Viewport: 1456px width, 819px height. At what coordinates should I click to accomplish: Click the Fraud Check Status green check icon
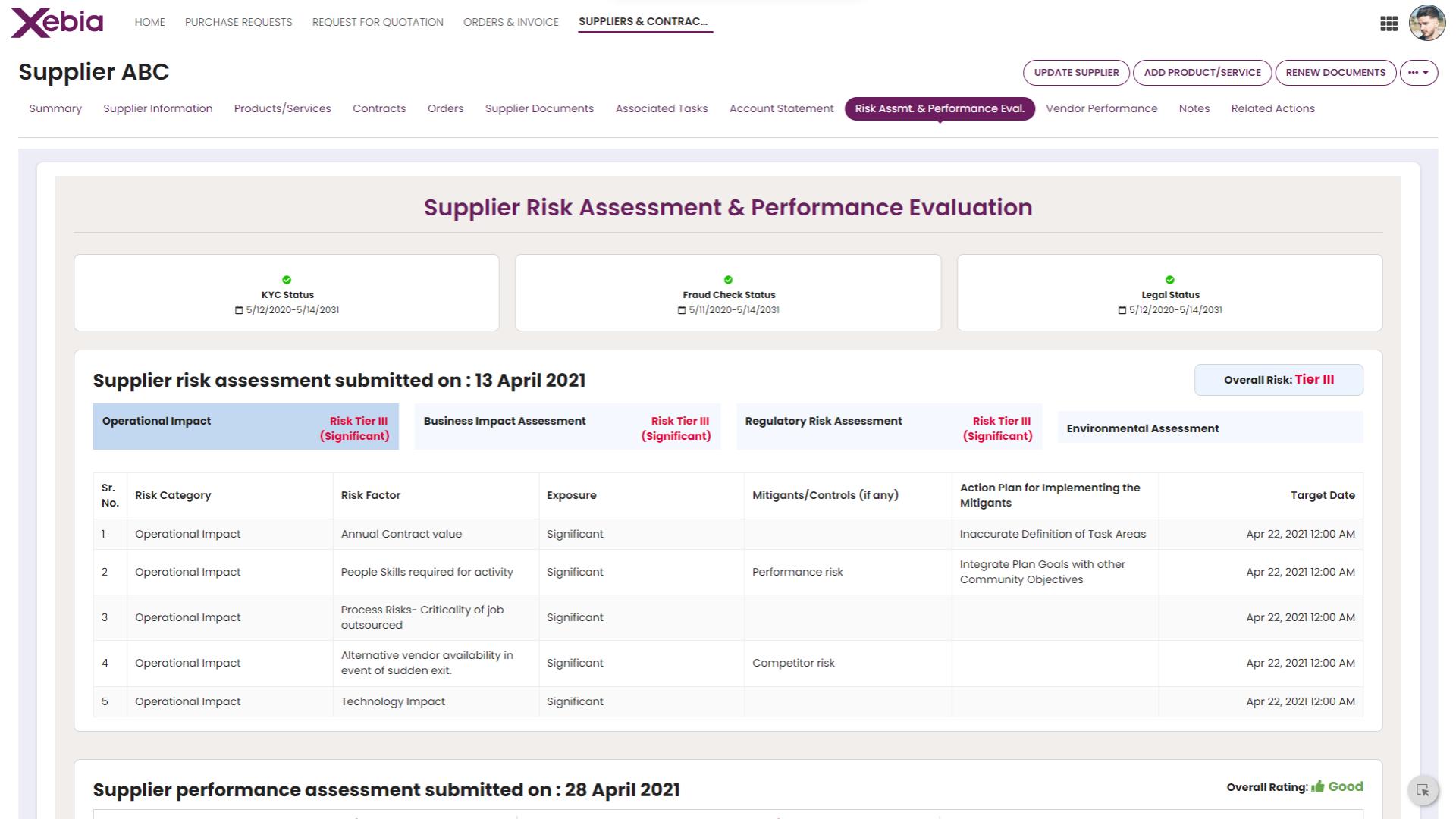click(x=728, y=280)
